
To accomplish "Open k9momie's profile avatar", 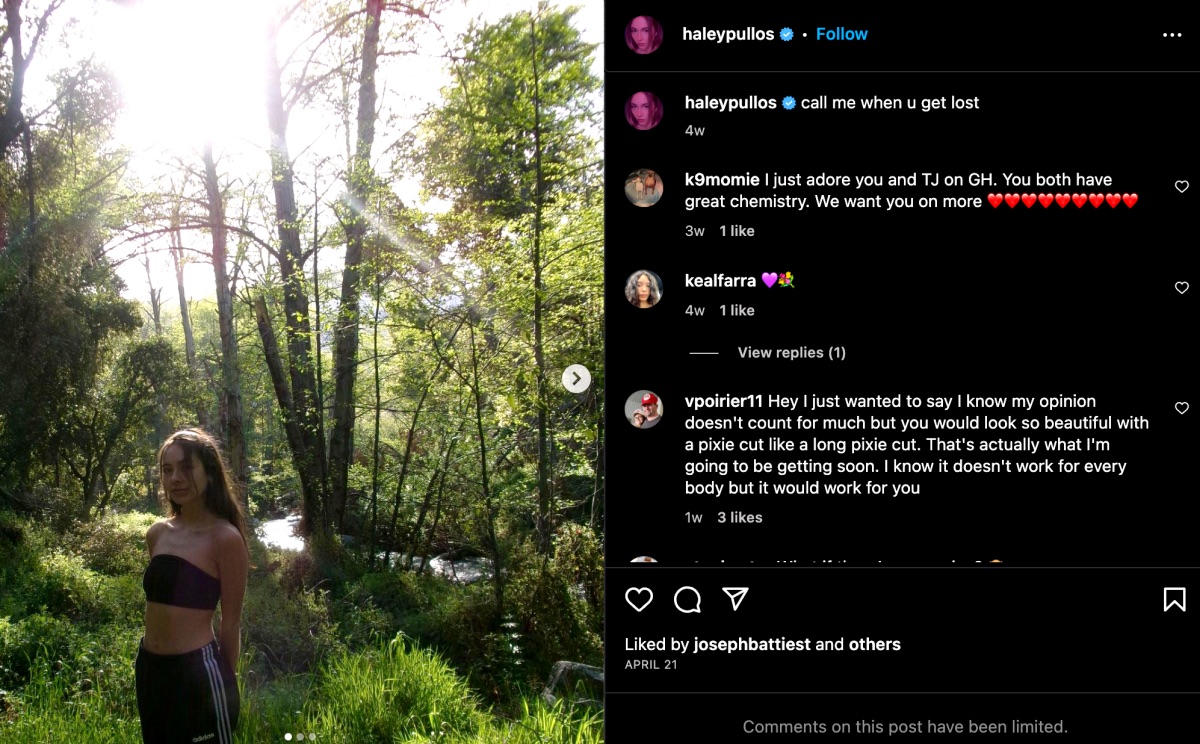I will pos(644,188).
